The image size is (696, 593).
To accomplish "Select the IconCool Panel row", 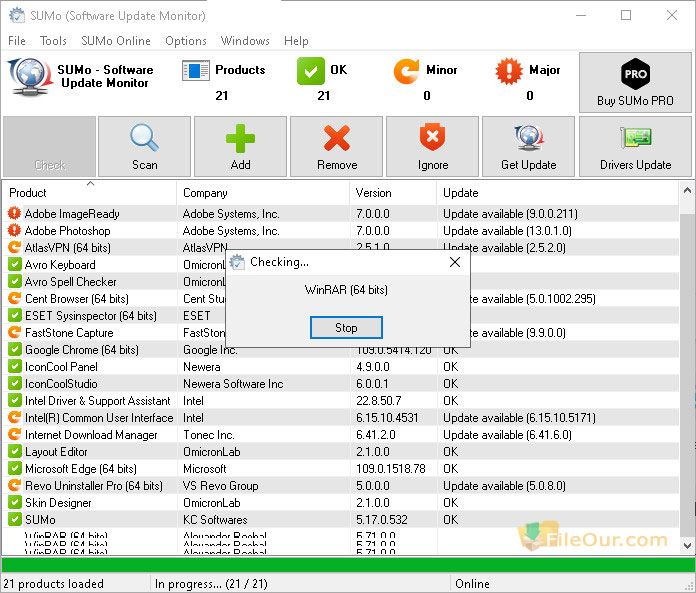I will pyautogui.click(x=341, y=367).
